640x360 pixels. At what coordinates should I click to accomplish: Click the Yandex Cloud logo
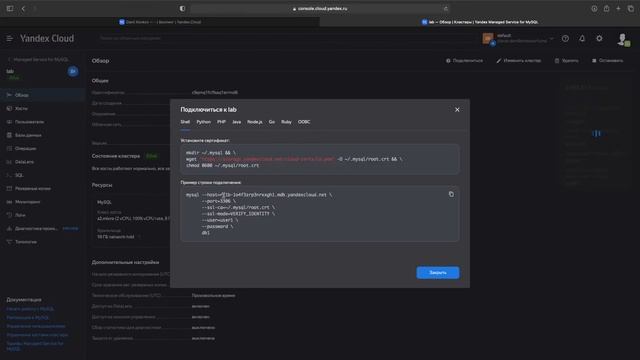[47, 38]
